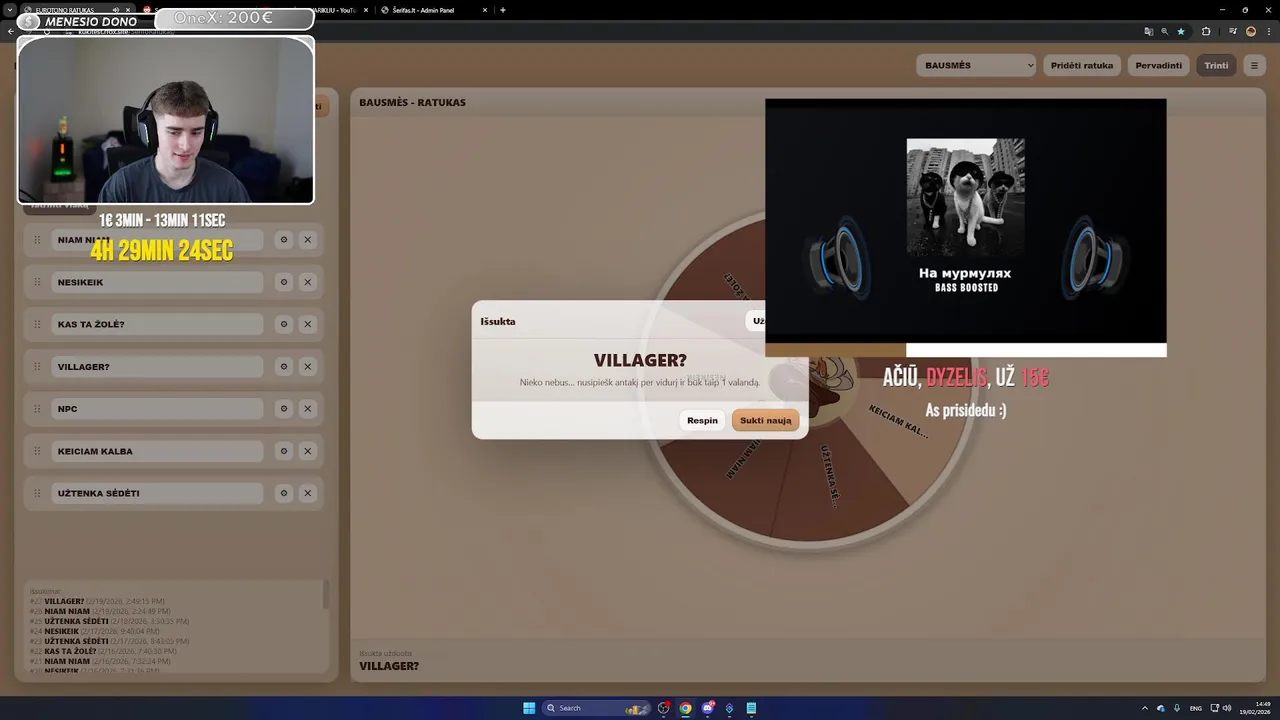Click the Pervadinti button

click(1159, 65)
